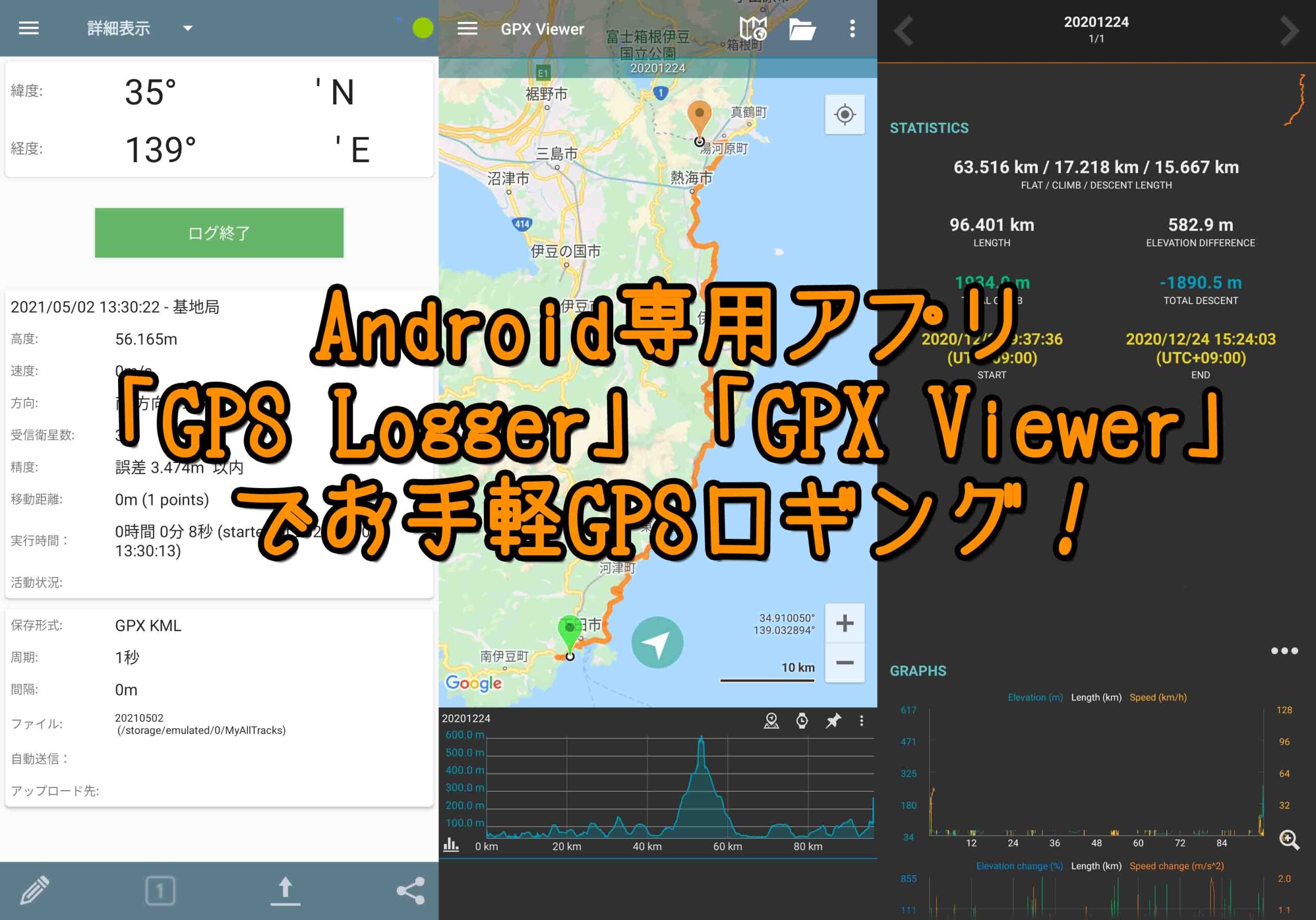Tap the GRAPHS section header
Image resolution: width=1316 pixels, height=920 pixels.
click(918, 671)
